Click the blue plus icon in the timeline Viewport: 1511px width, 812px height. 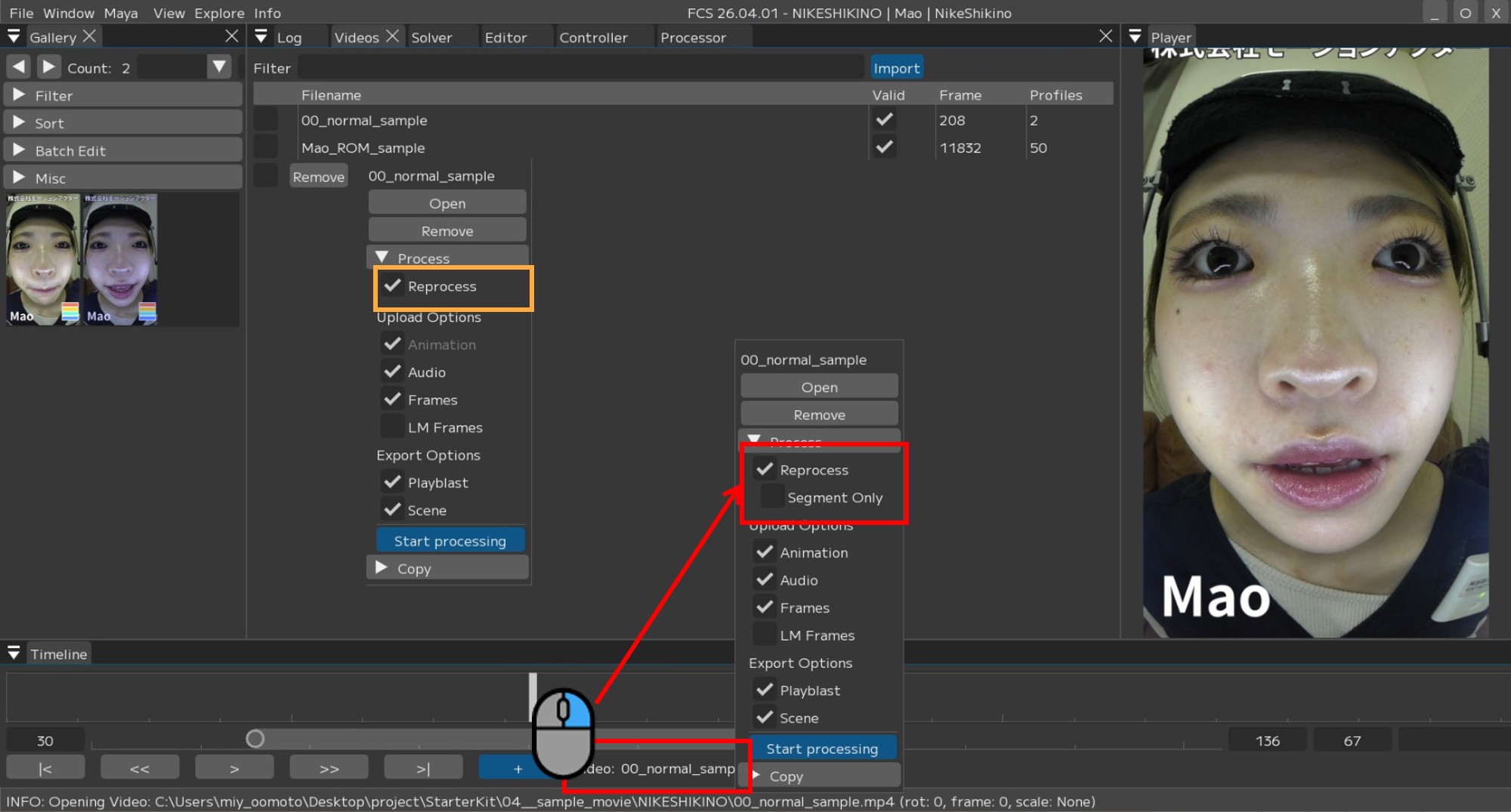517,767
